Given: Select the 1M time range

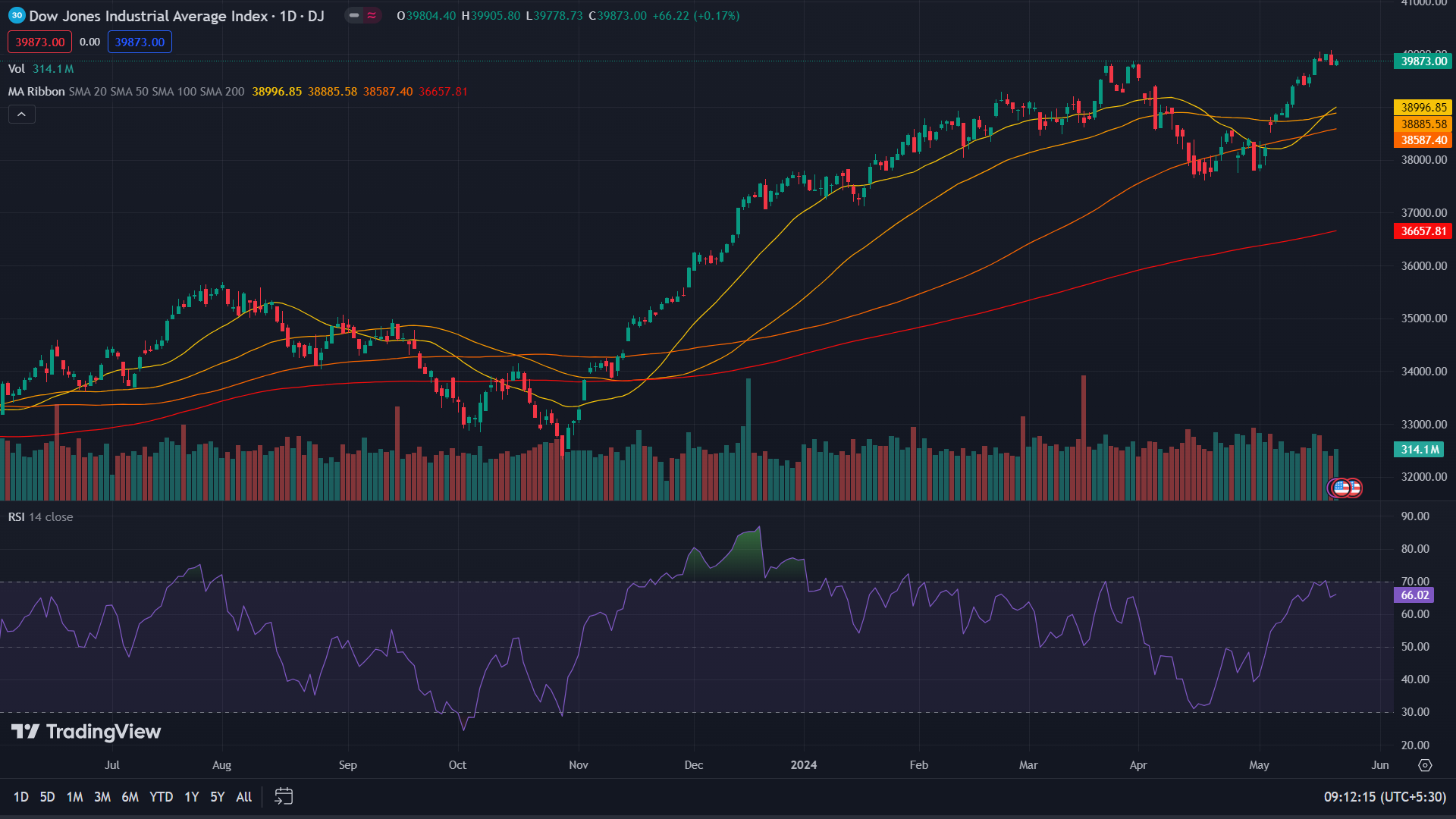Looking at the screenshot, I should [x=74, y=797].
